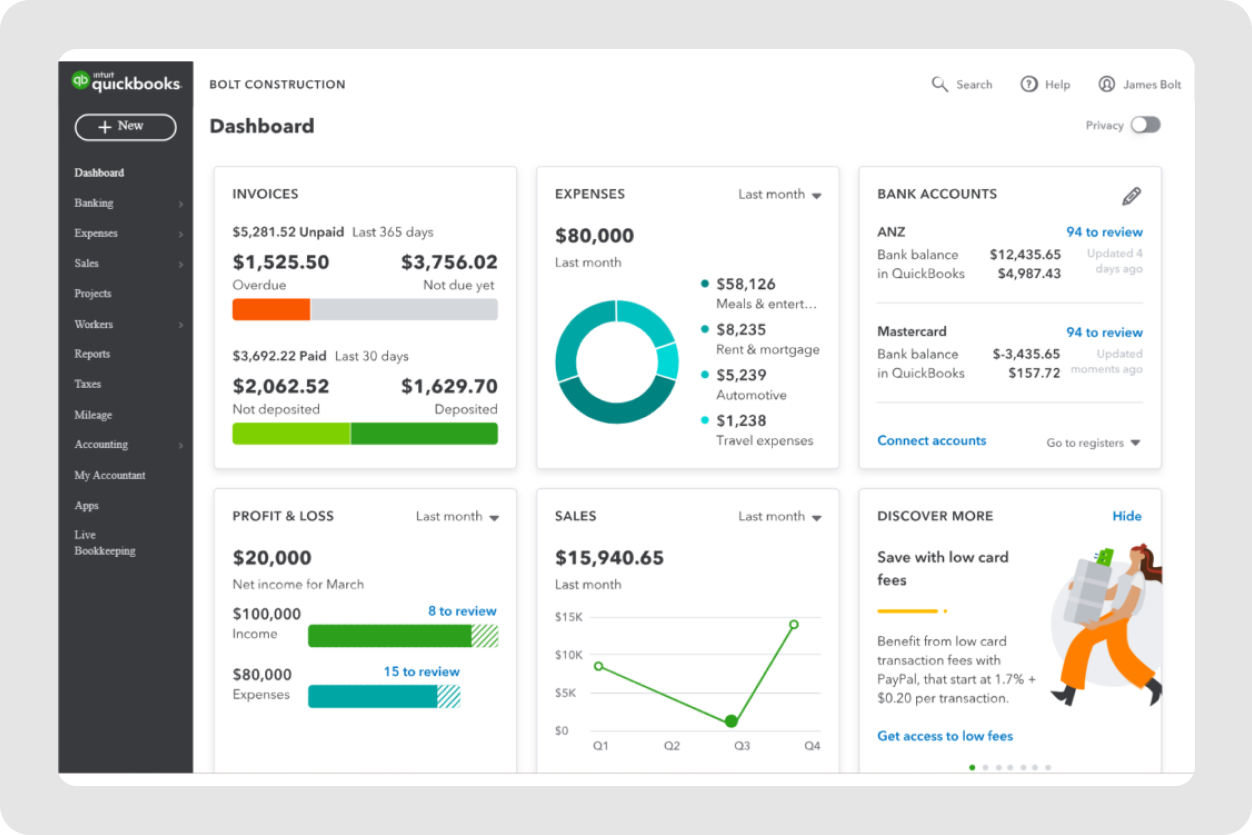Expand the Banking sidebar section
Viewport: 1252px width, 835px height.
tap(93, 203)
